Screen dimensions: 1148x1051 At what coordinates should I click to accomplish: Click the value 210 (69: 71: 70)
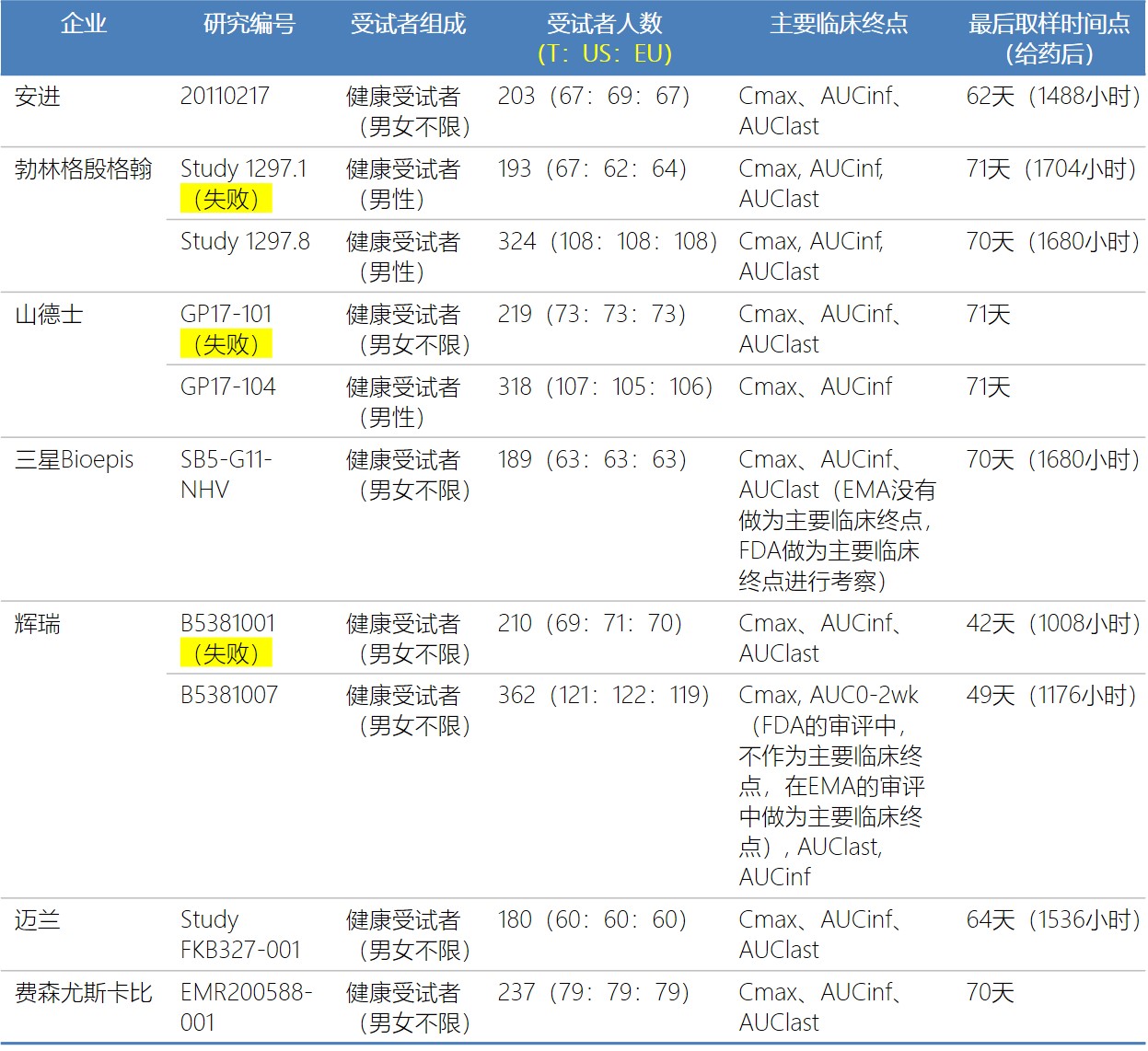590,624
